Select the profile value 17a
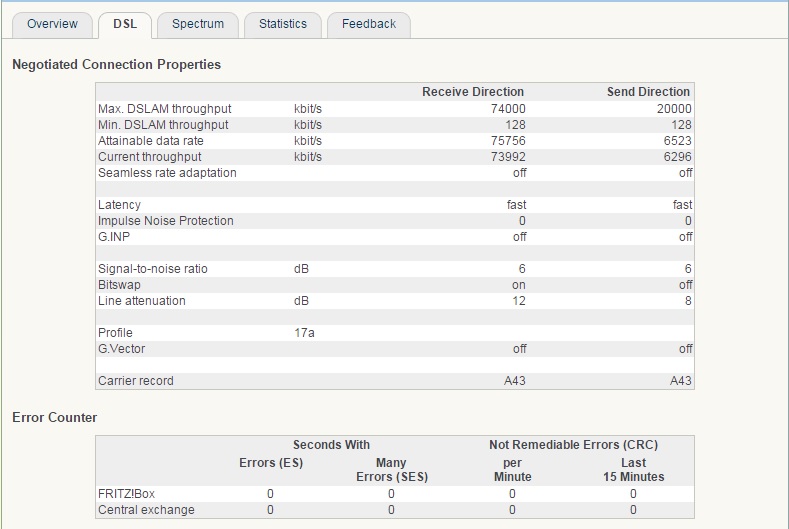Image resolution: width=789 pixels, height=529 pixels. [x=304, y=333]
